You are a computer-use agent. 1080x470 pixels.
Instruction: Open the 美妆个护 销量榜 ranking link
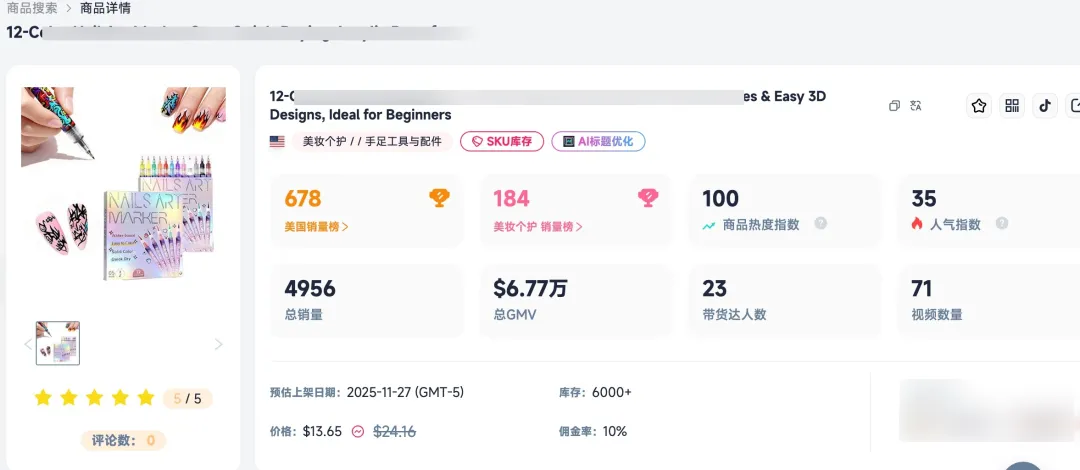(x=537, y=227)
